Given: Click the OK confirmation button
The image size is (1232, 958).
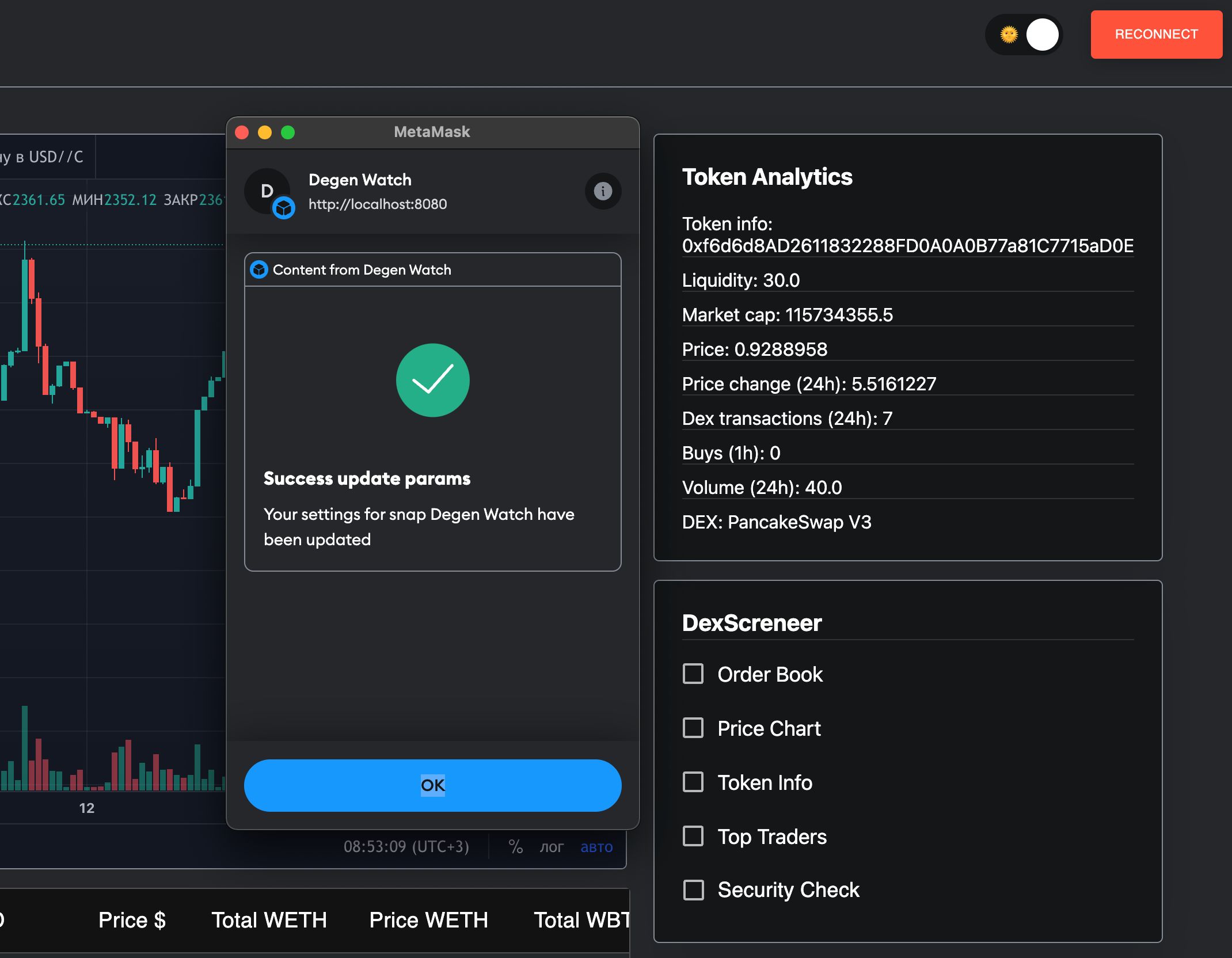Looking at the screenshot, I should tap(432, 784).
